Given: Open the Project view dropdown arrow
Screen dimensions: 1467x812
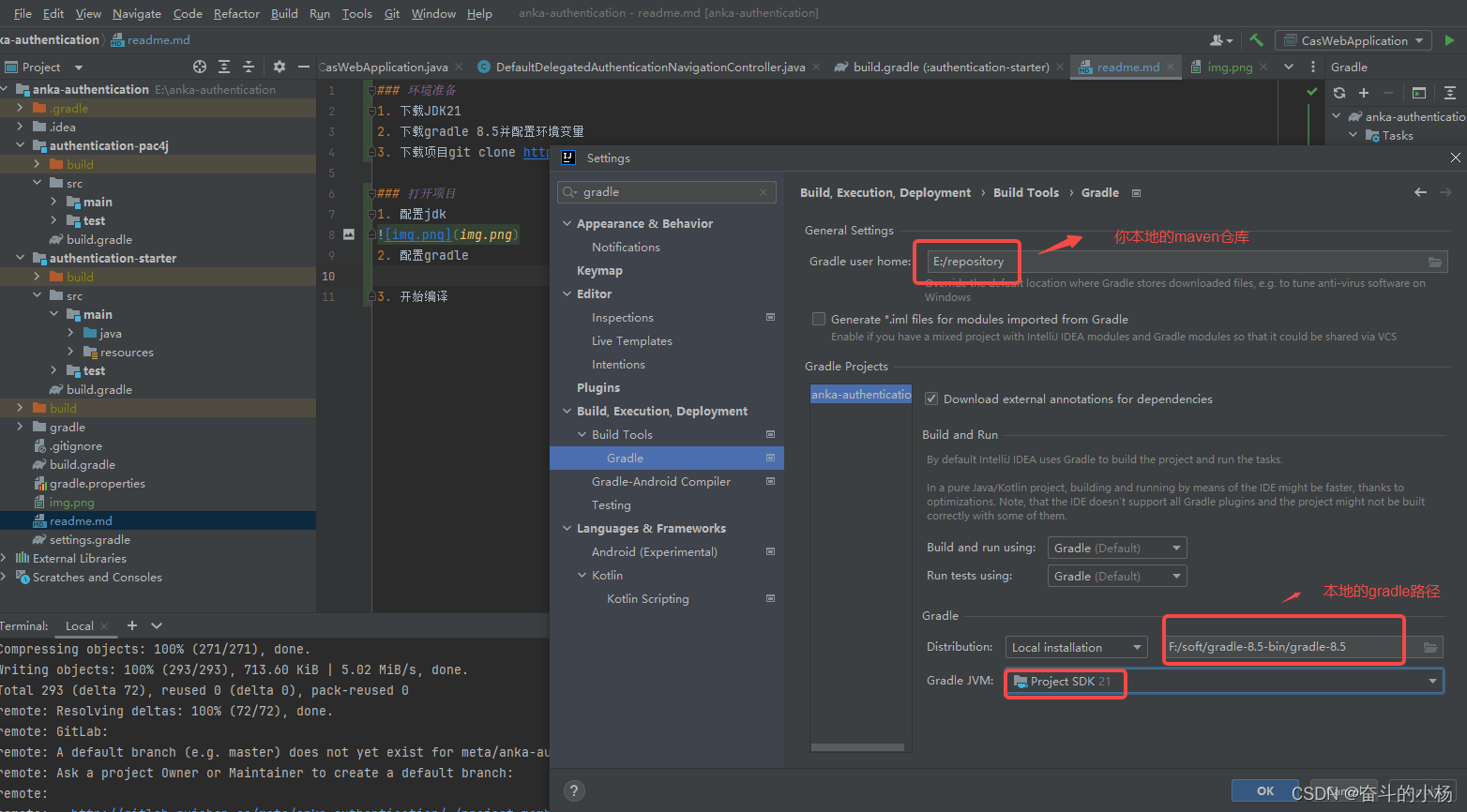Looking at the screenshot, I should [79, 68].
